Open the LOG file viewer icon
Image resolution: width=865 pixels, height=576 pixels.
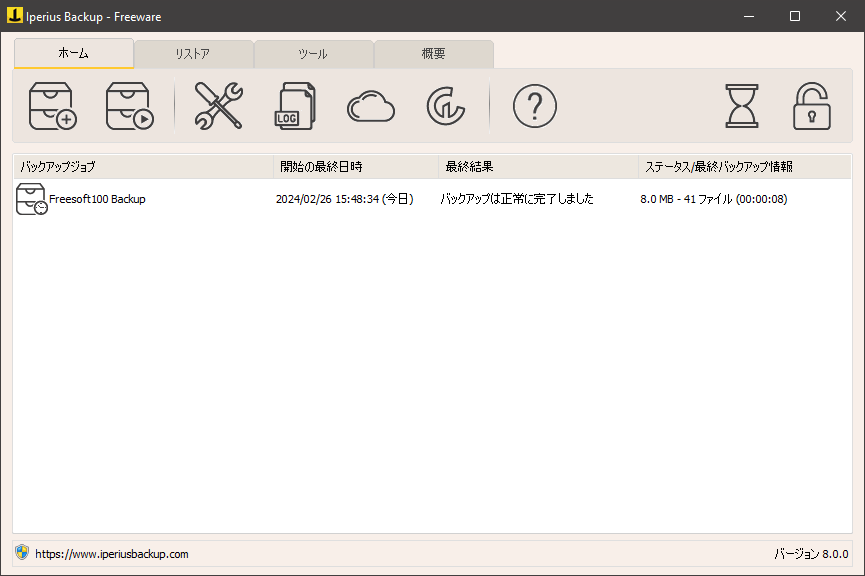tap(295, 106)
